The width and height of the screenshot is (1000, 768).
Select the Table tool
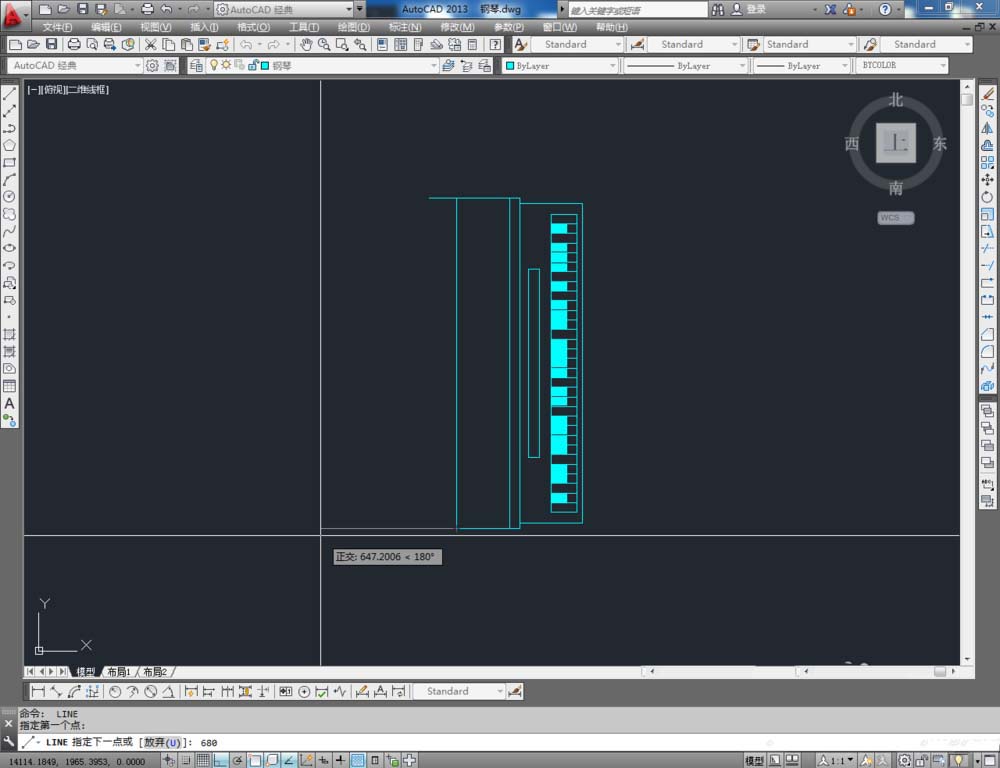point(10,386)
